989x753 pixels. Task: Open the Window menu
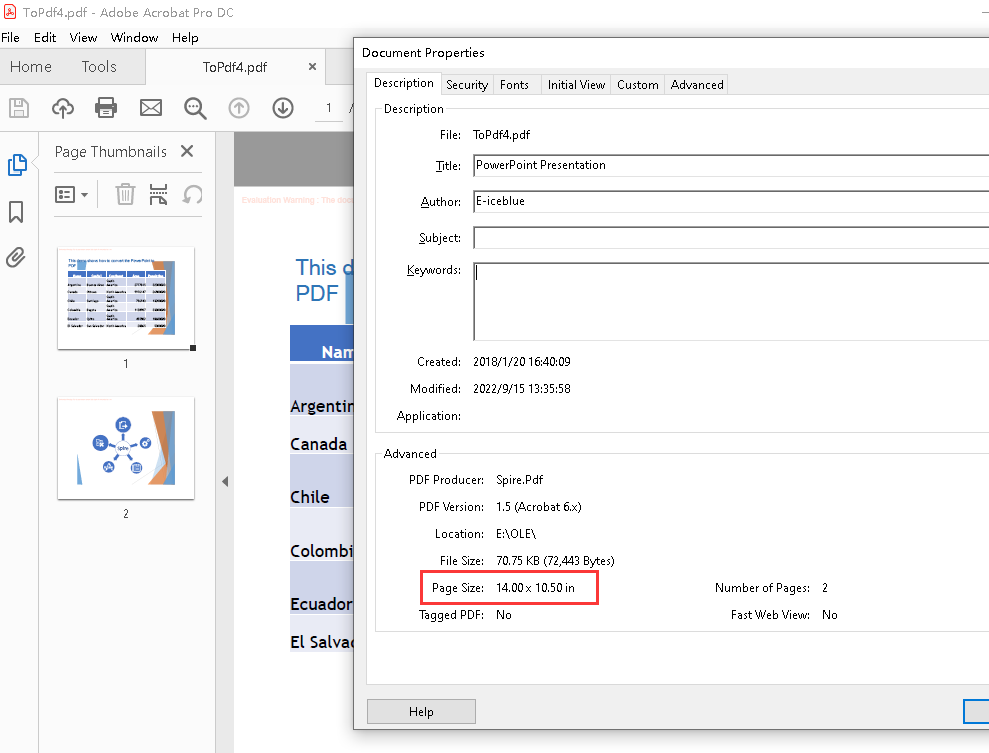(x=134, y=37)
